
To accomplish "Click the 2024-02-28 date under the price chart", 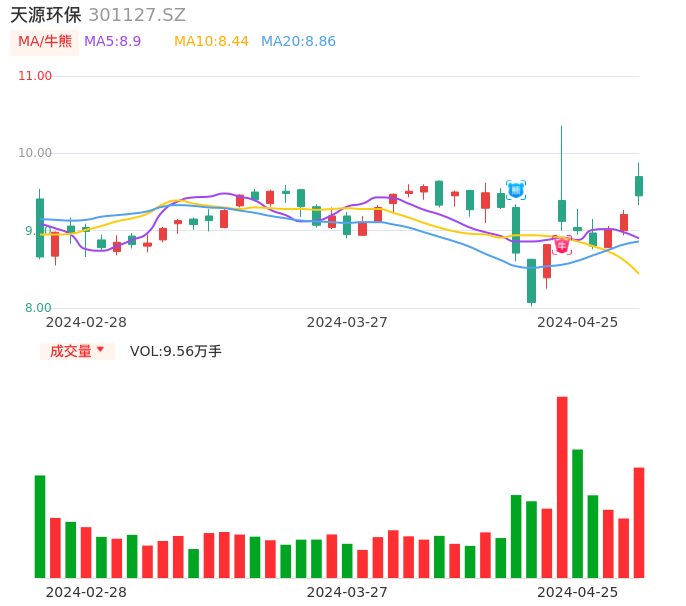I will (86, 322).
